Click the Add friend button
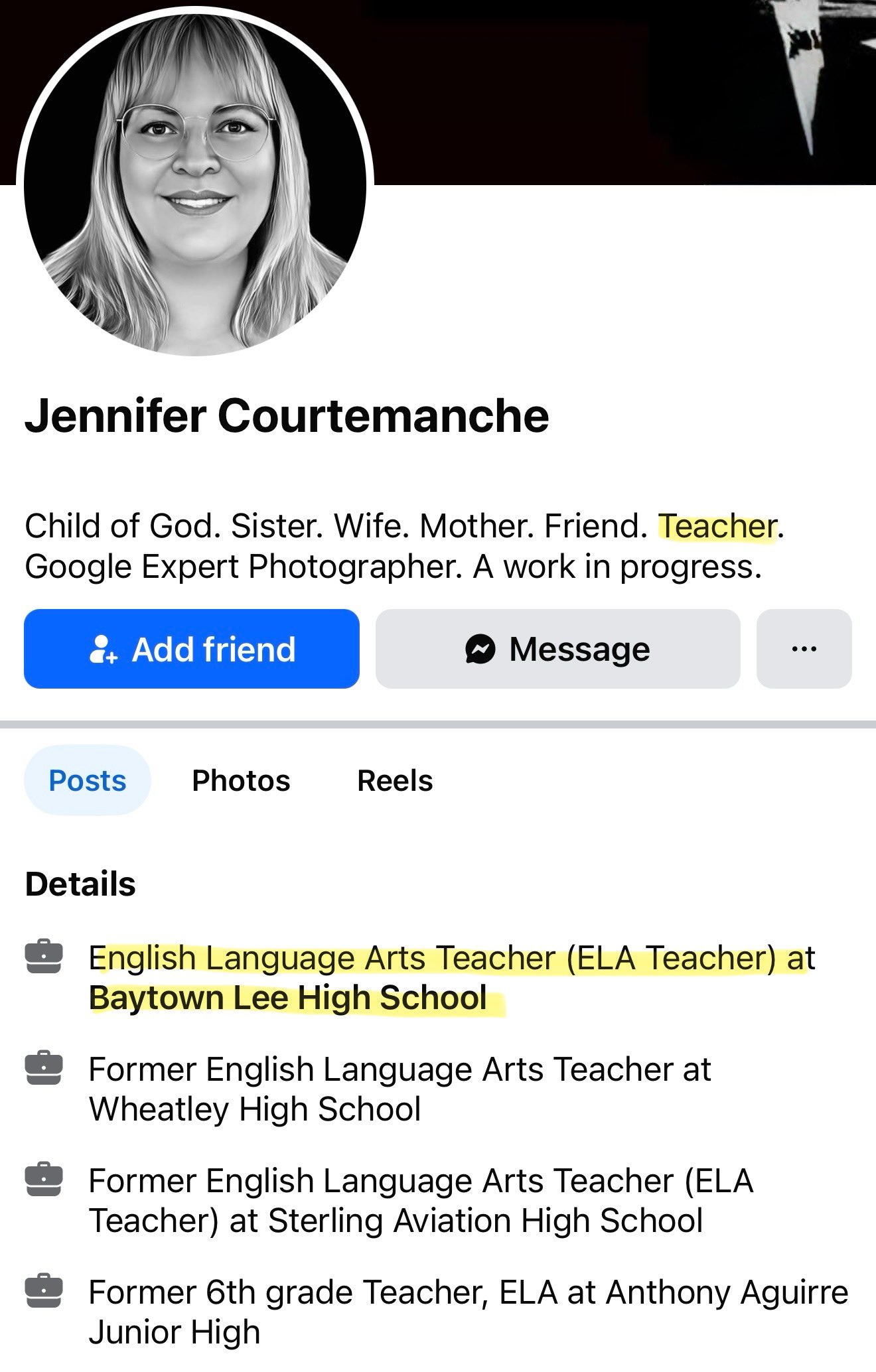 (192, 649)
